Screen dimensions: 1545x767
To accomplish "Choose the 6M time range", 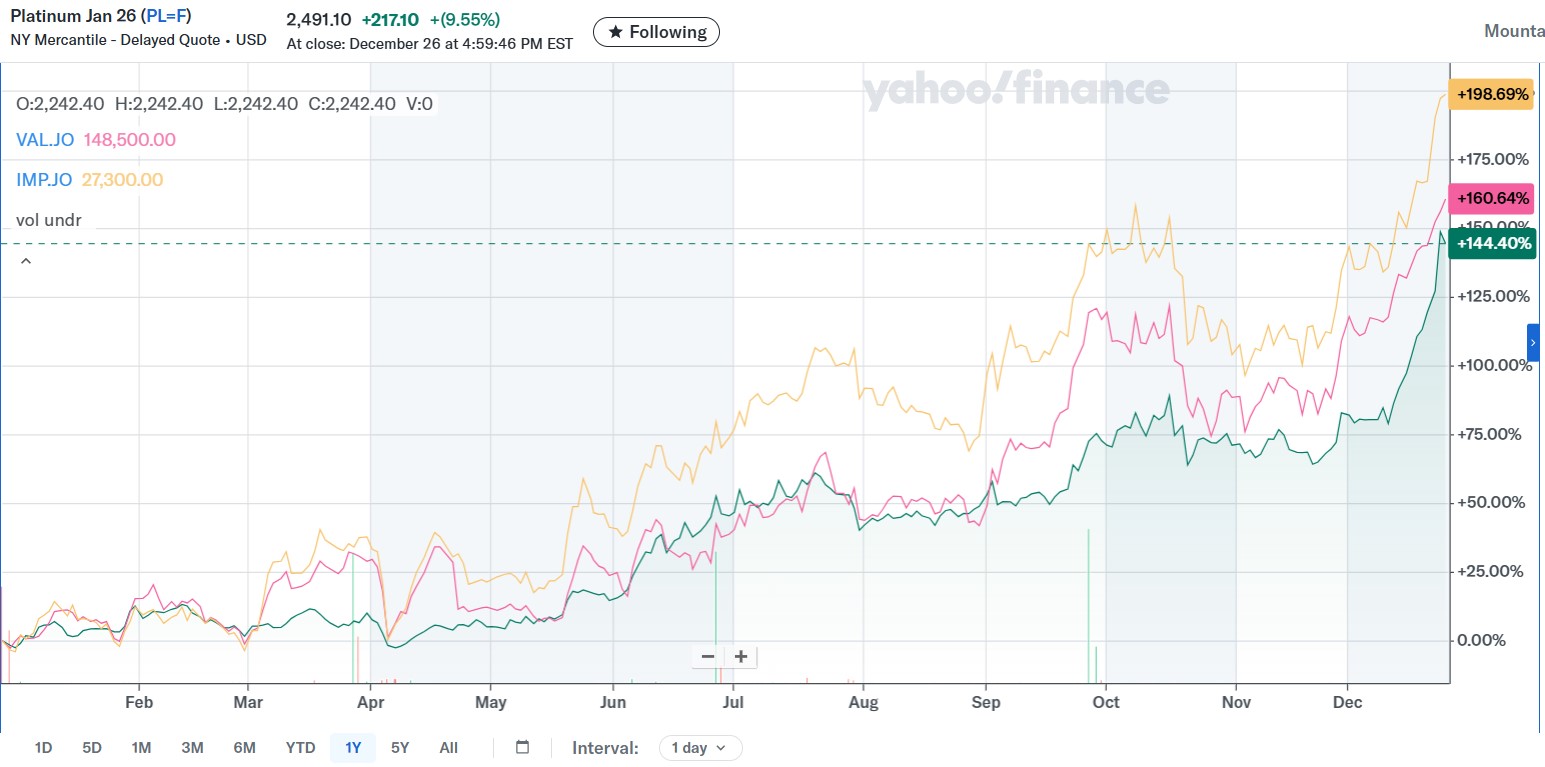I will pos(244,748).
